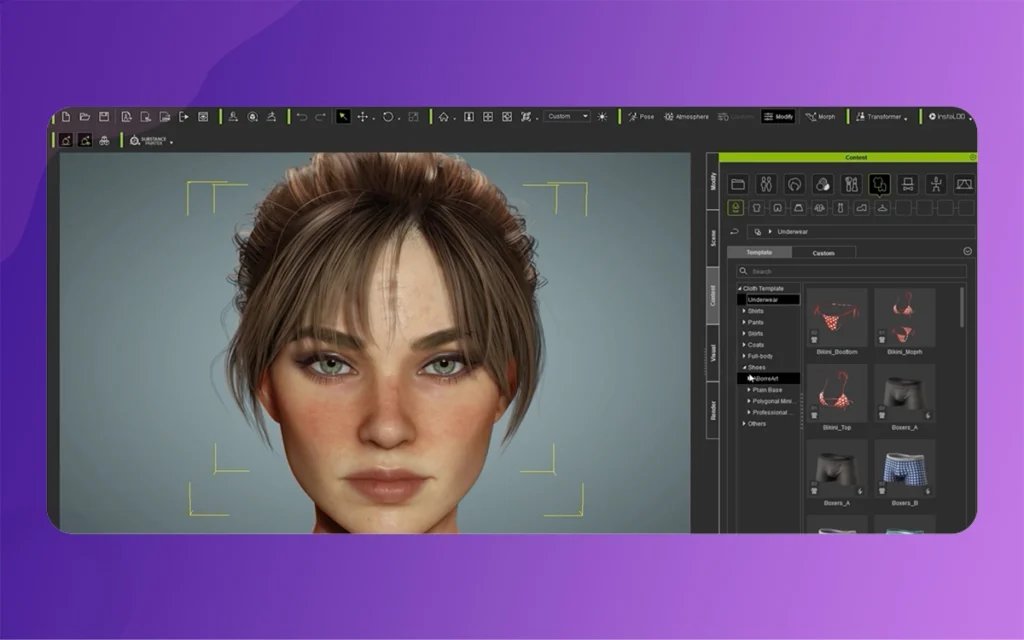Open the InstaLOD dropdown arrow
This screenshot has width=1024, height=640.
click(x=970, y=118)
